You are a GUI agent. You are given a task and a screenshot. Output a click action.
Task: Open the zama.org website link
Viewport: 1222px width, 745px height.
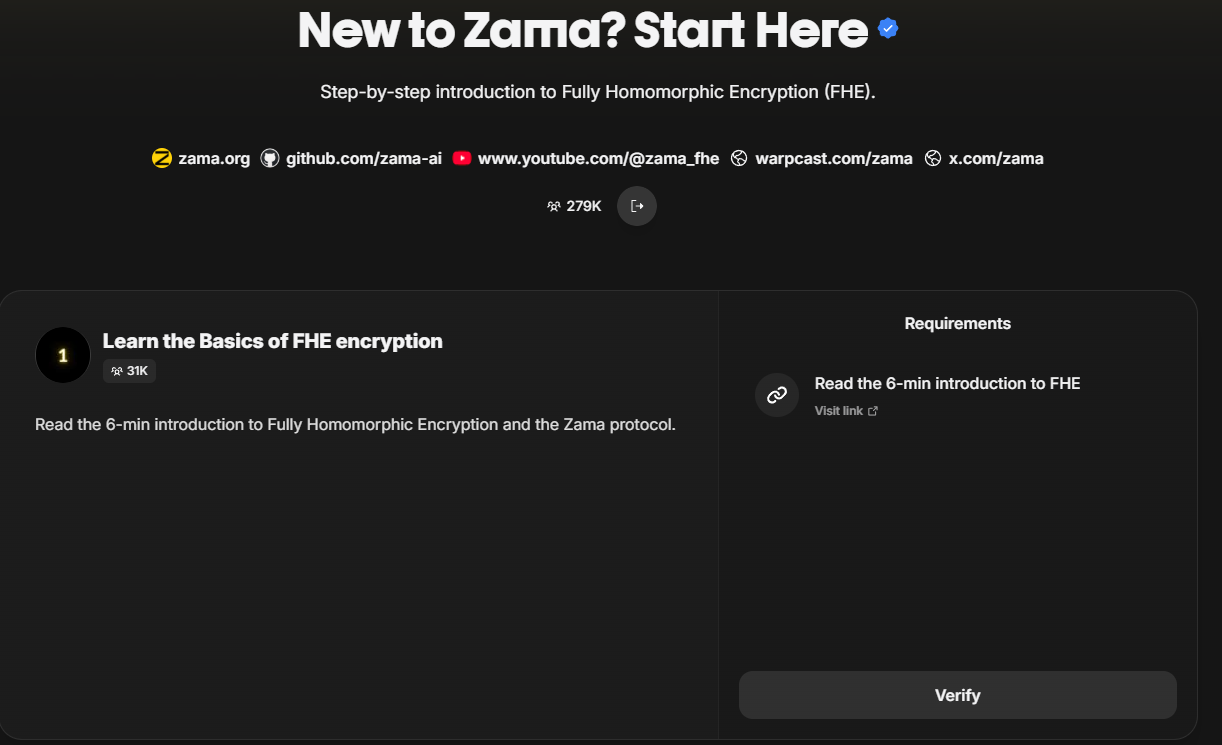[212, 158]
